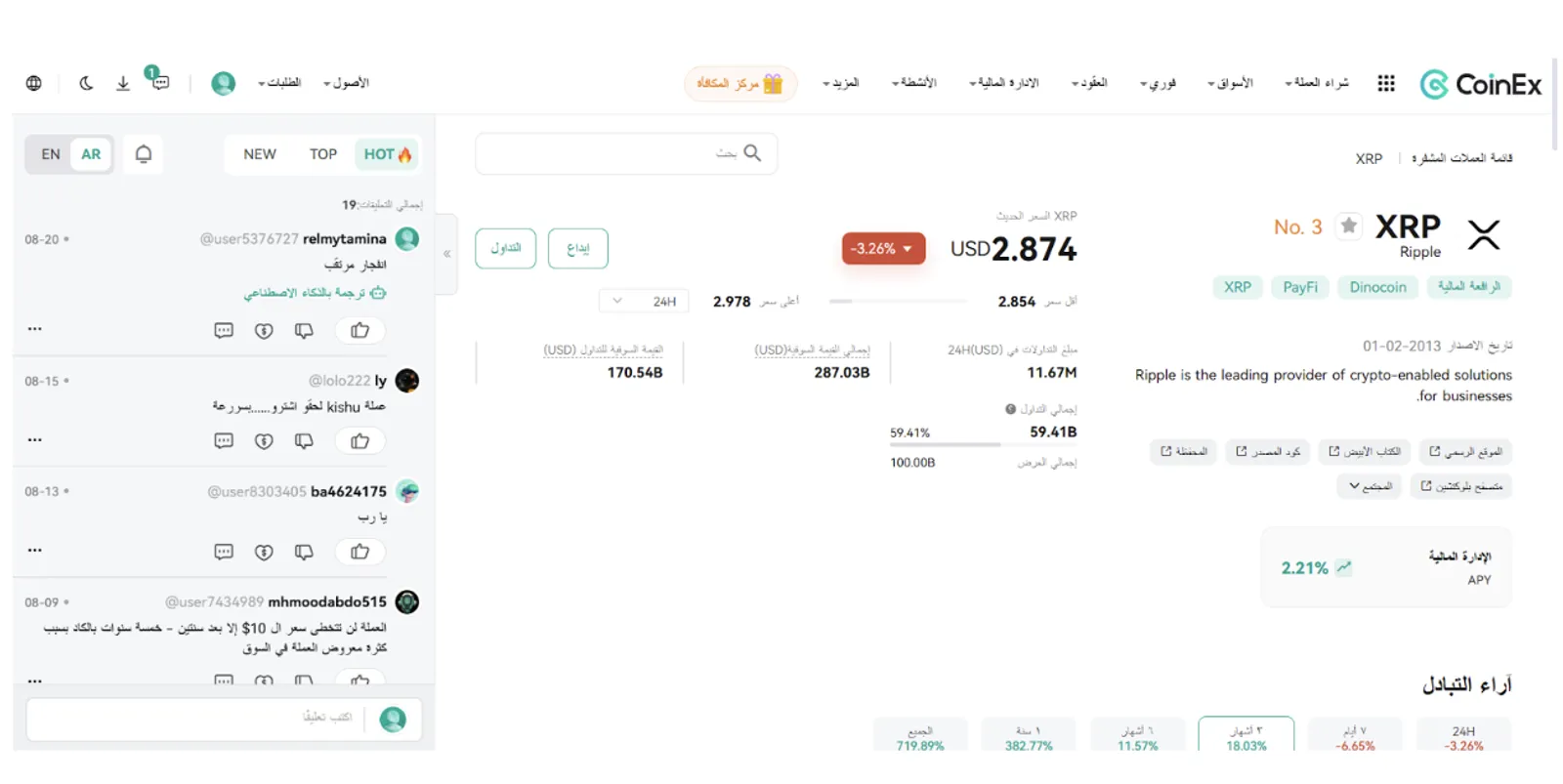Expand the الأصول assets menu
The image size is (1563, 784).
tap(347, 83)
